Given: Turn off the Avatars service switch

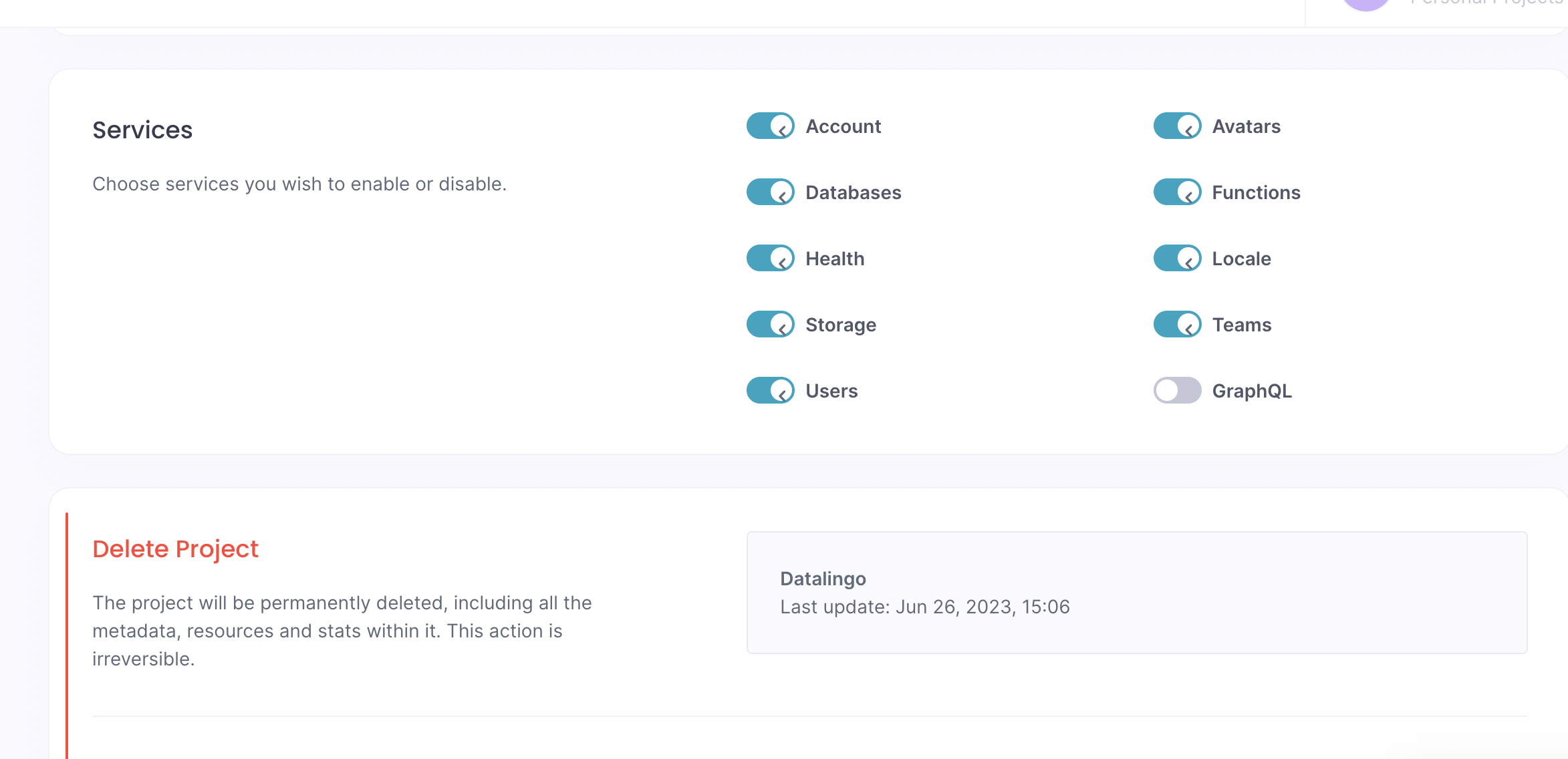Looking at the screenshot, I should [1177, 126].
